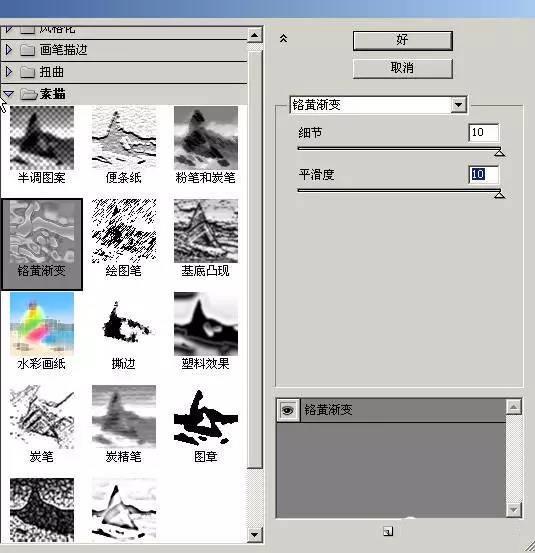Click the new effect layer icon
The image size is (535, 553).
coord(388,531)
